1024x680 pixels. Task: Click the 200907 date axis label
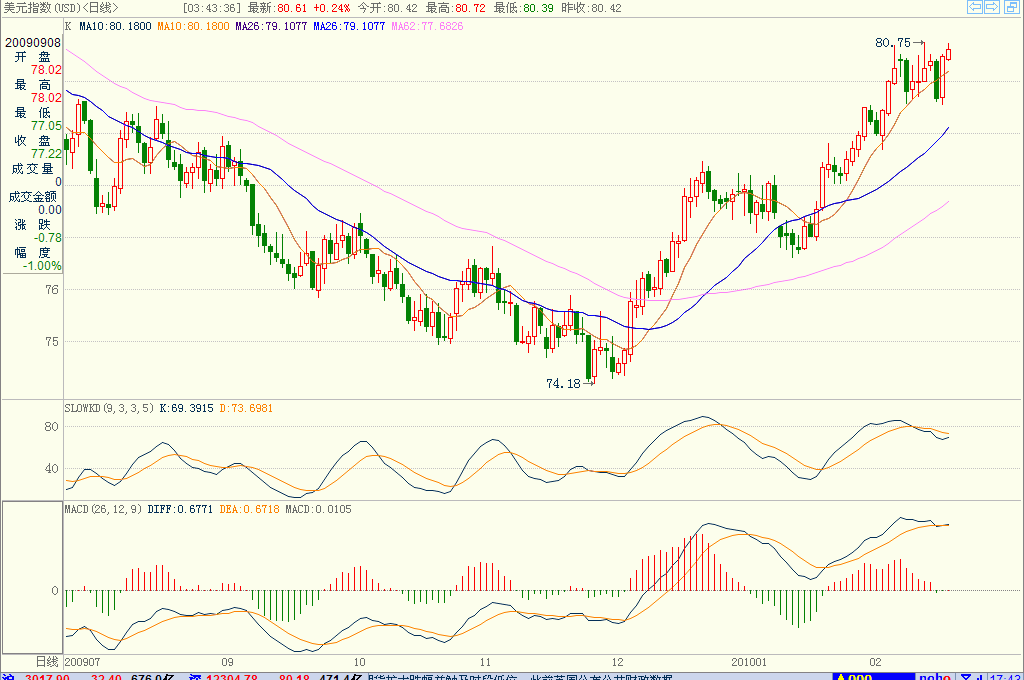tap(83, 662)
